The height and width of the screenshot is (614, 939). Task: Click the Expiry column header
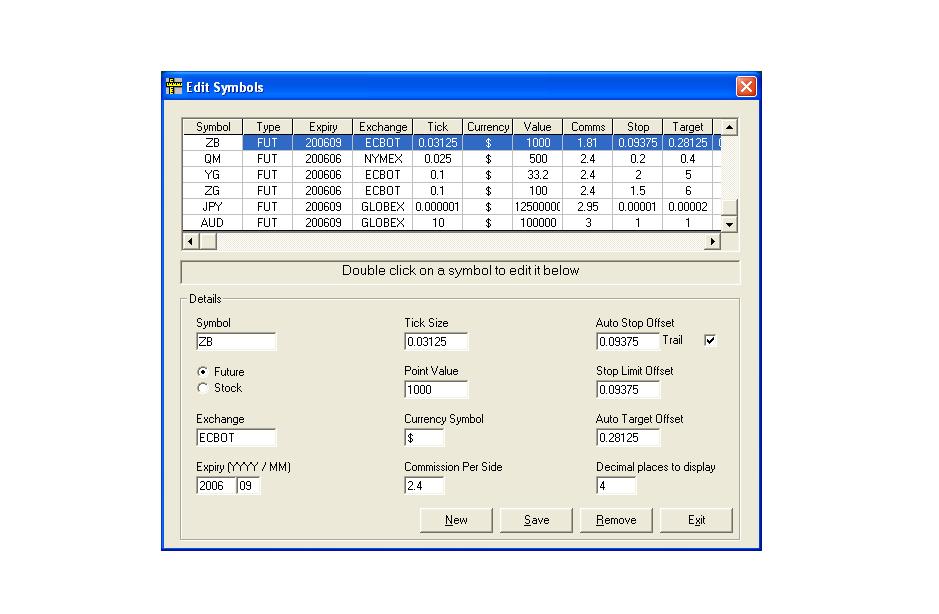323,127
